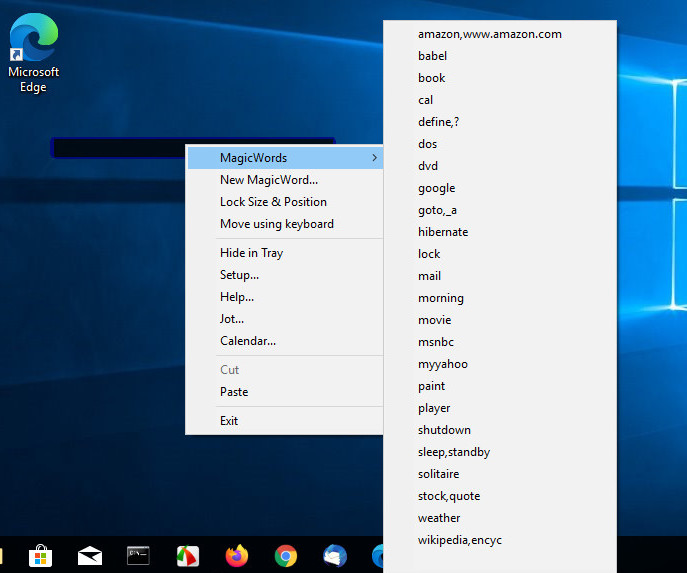Select the amazon,www.amazon.com magic word
Image resolution: width=687 pixels, height=573 pixels.
pyautogui.click(x=500, y=34)
